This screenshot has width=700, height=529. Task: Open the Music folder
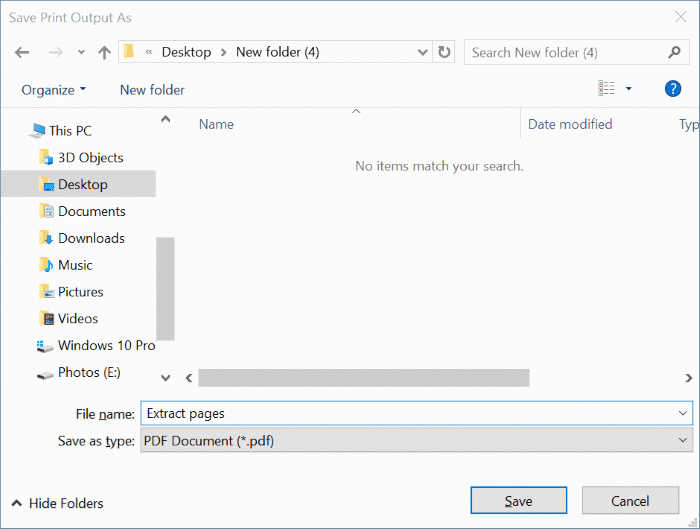point(75,265)
